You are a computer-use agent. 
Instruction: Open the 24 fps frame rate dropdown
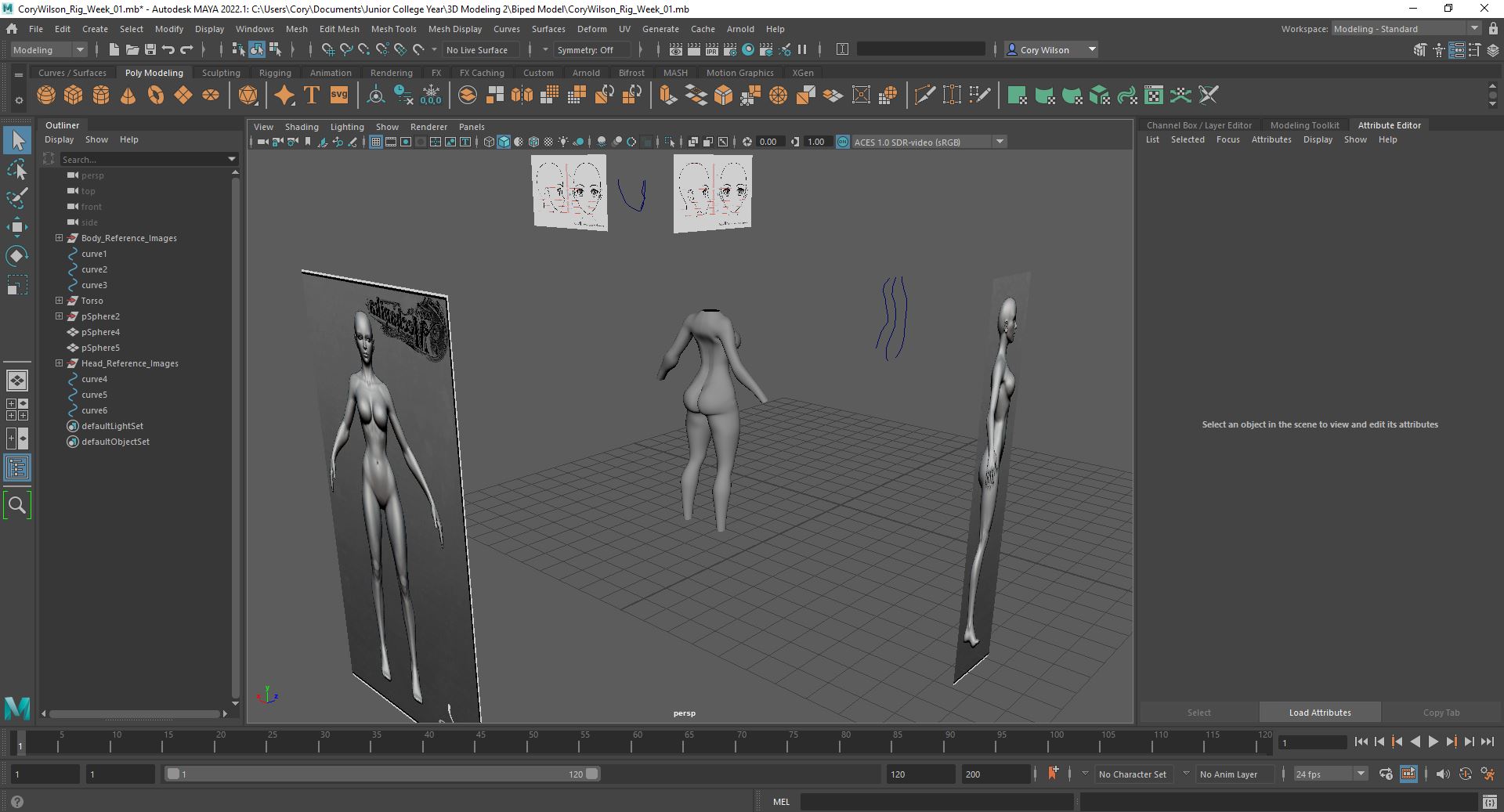click(1329, 774)
